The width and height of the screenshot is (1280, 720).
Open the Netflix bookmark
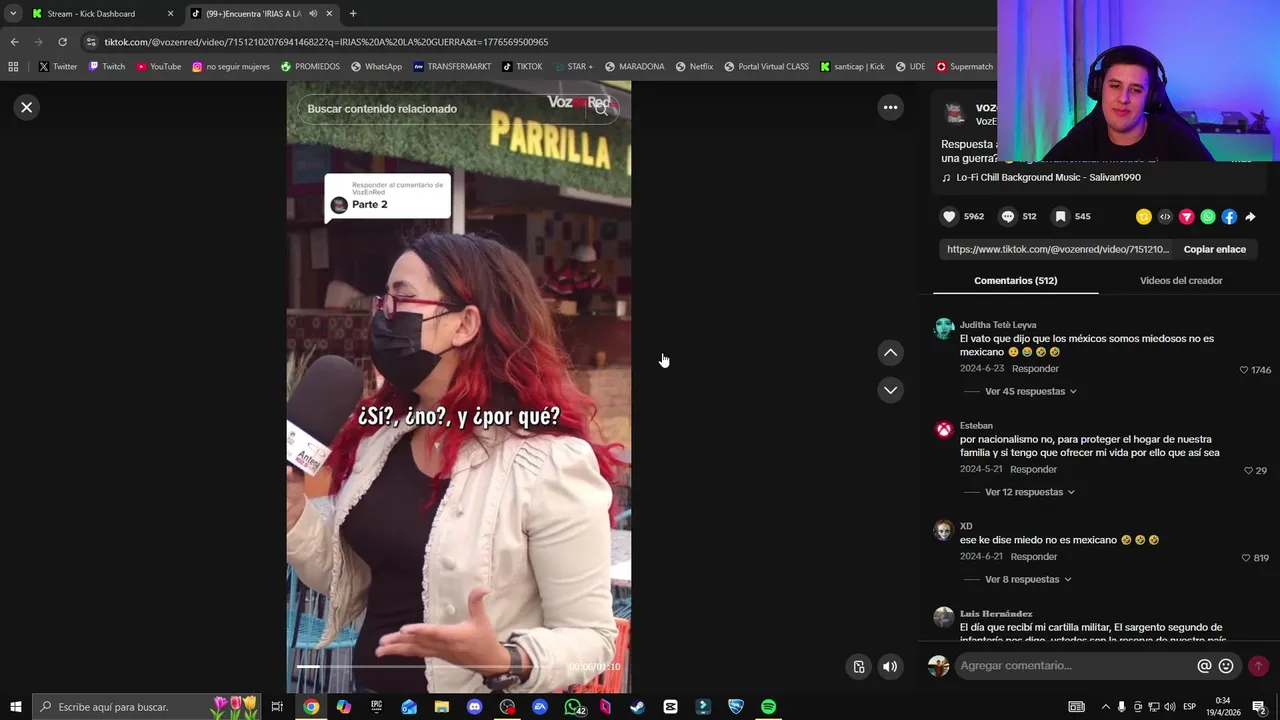tap(694, 67)
